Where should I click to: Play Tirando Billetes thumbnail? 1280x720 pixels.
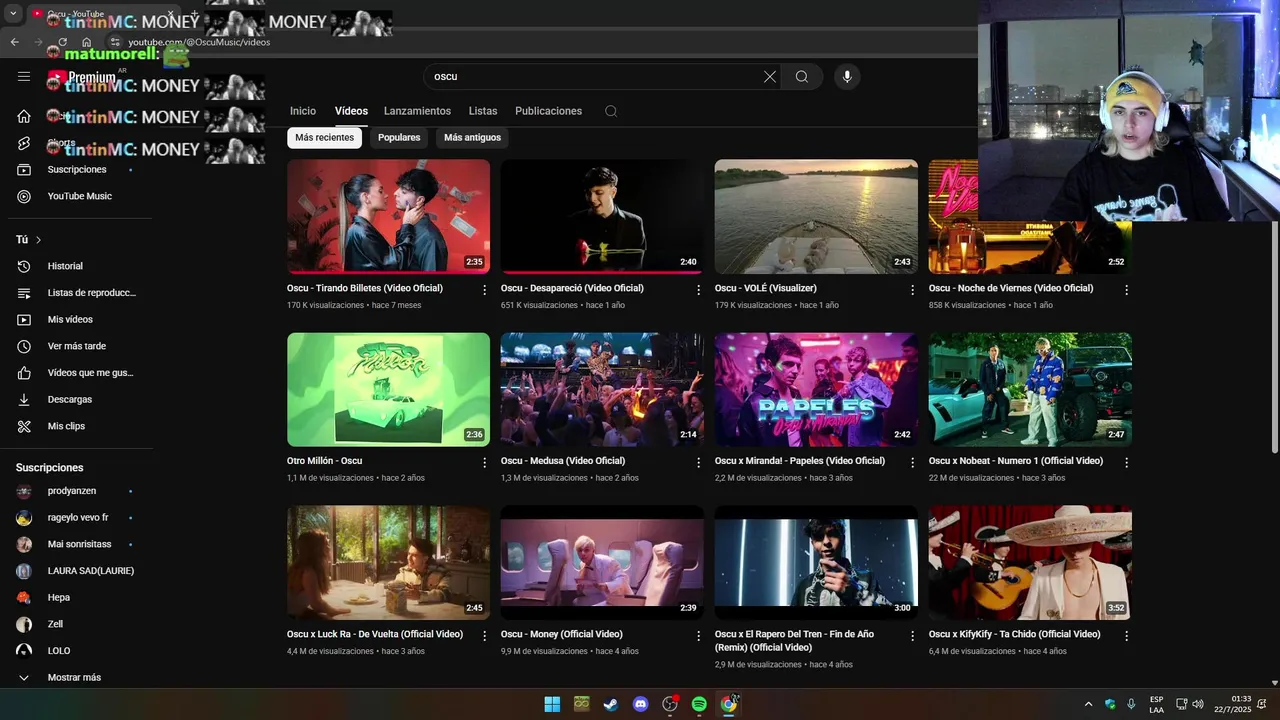click(388, 216)
